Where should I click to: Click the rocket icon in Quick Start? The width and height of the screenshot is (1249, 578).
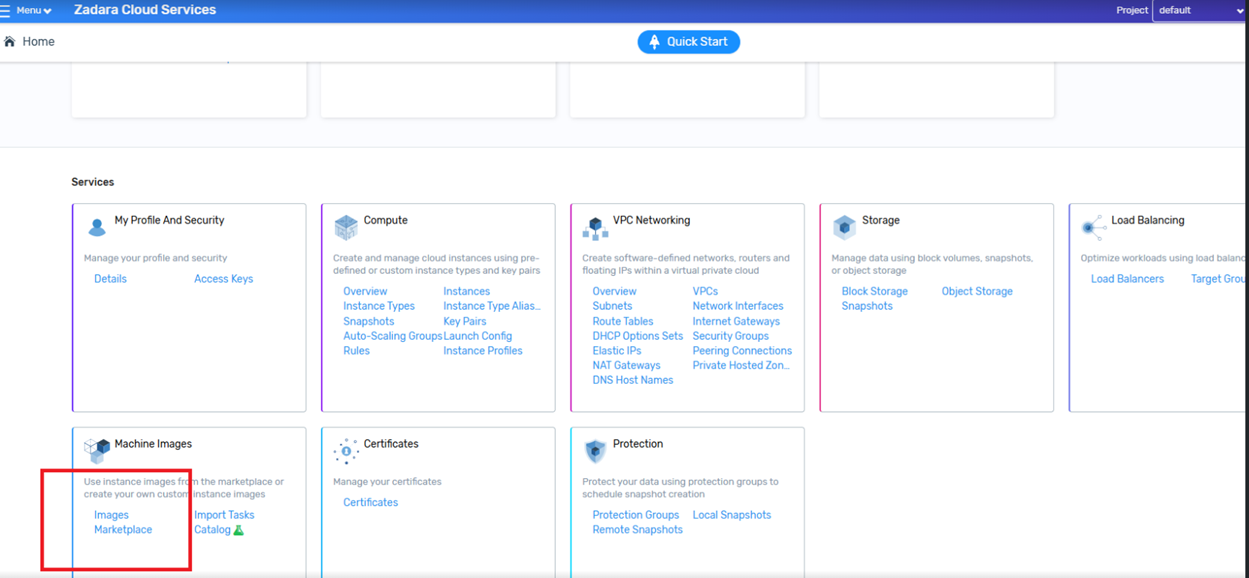[x=655, y=42]
